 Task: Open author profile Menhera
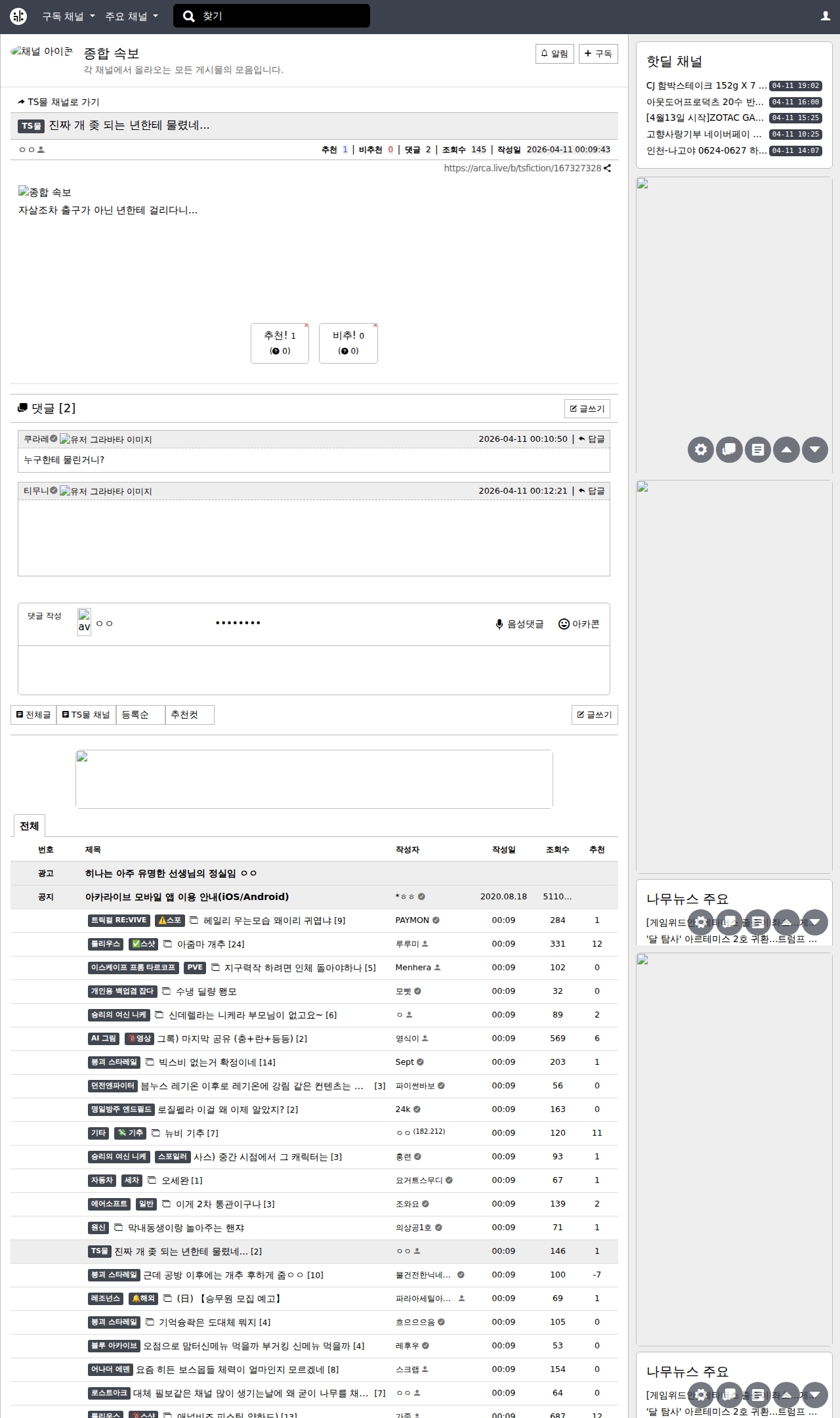(x=413, y=968)
